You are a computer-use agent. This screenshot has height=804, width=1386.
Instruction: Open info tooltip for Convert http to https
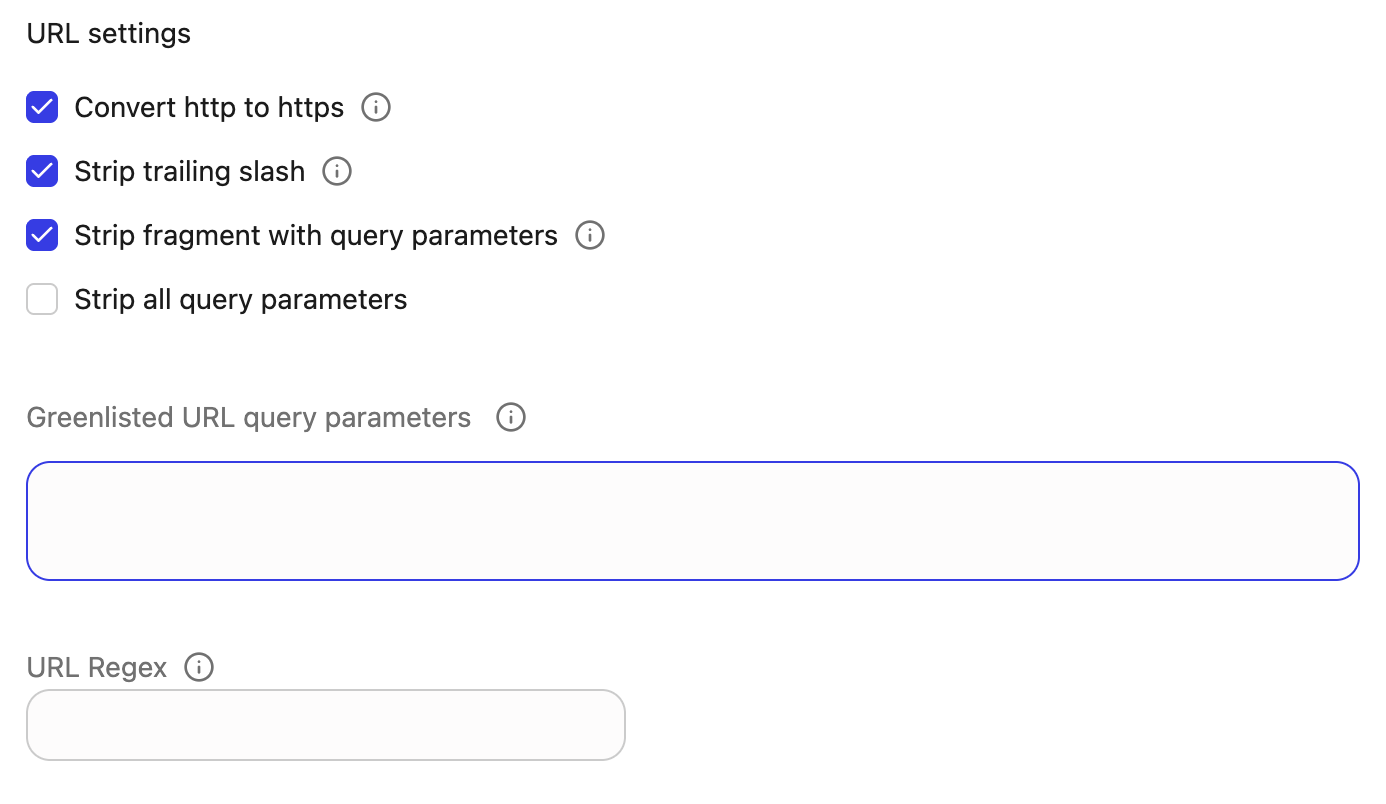click(x=376, y=107)
